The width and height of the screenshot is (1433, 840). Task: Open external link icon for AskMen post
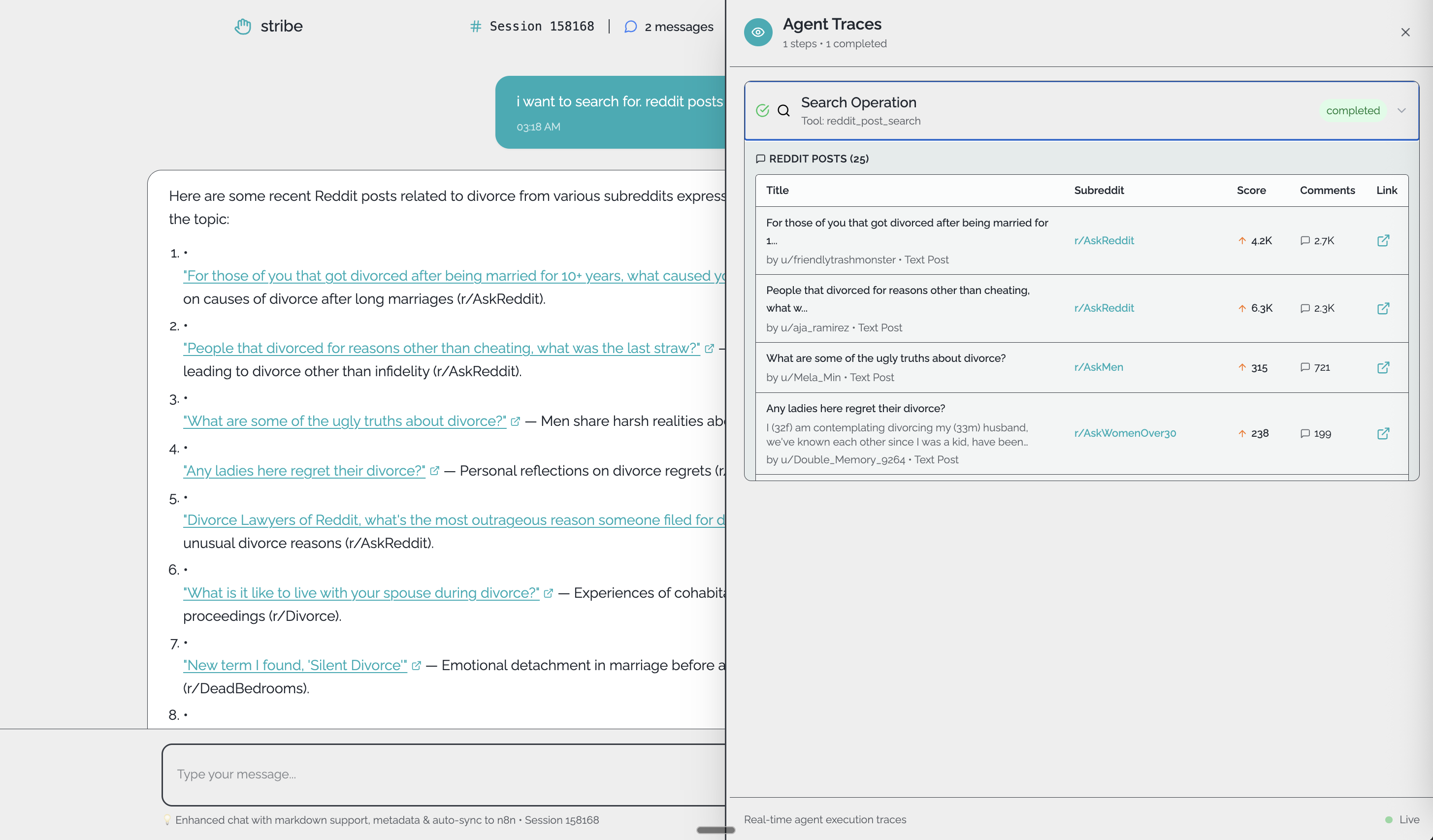click(x=1383, y=367)
